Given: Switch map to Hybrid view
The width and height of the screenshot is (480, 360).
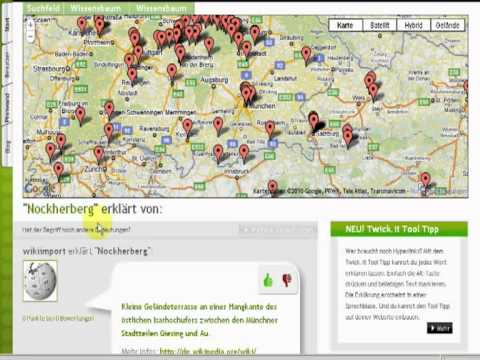Looking at the screenshot, I should click(x=413, y=25).
